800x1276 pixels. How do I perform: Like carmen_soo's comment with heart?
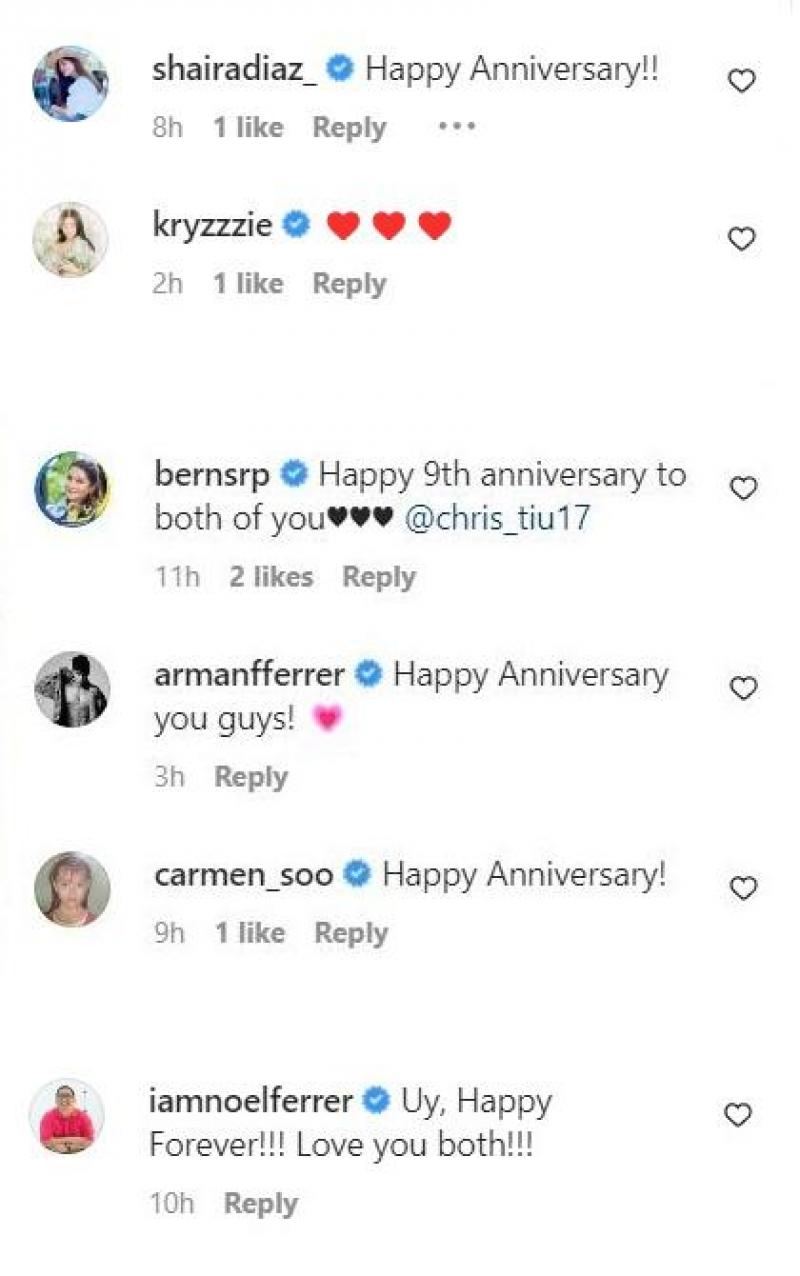[743, 888]
